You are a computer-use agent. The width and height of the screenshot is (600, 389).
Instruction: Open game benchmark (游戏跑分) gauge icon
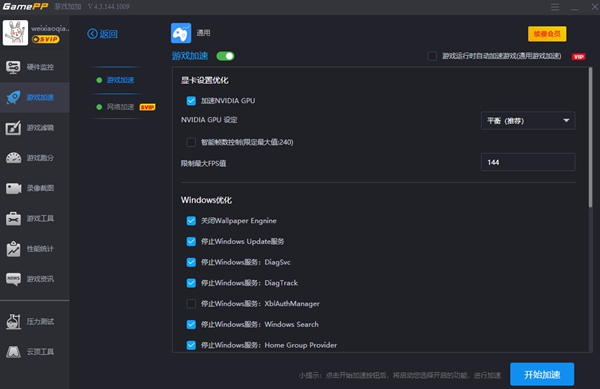coord(13,158)
